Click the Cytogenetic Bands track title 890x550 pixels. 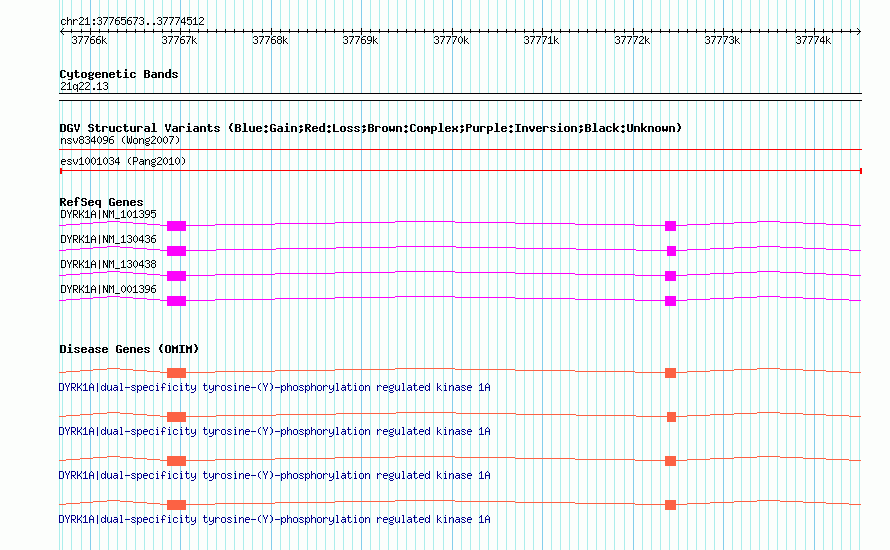119,74
